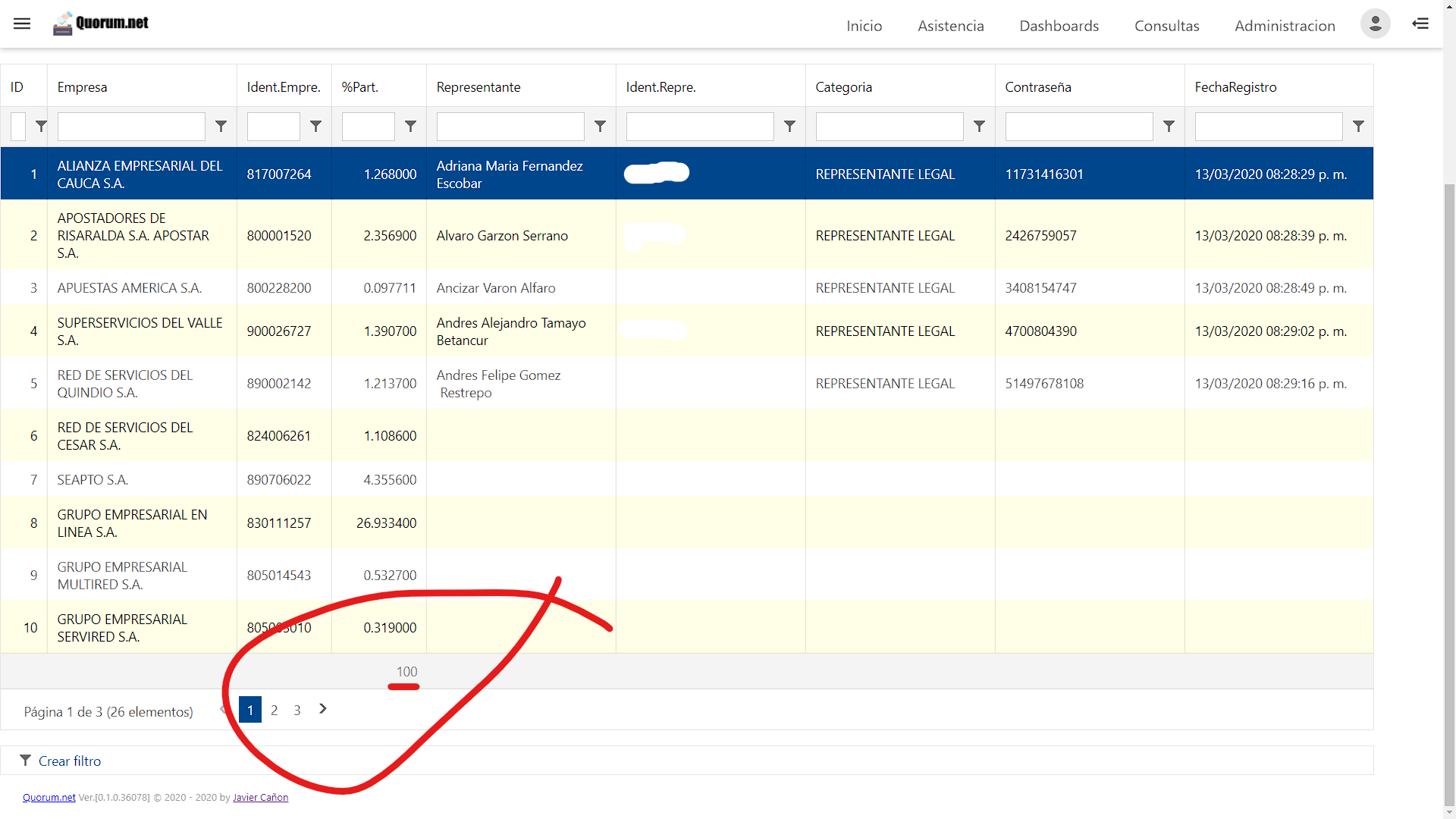Click the Crear filtro link
This screenshot has height=819, width=1456.
coord(69,761)
